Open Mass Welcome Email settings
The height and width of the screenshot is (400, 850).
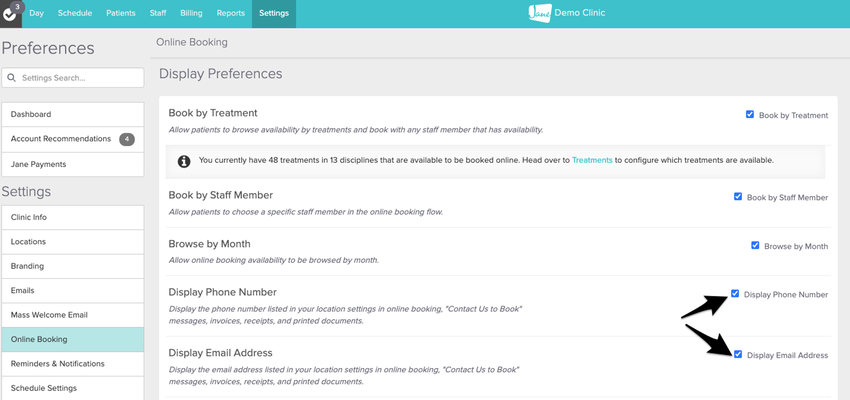coord(73,315)
